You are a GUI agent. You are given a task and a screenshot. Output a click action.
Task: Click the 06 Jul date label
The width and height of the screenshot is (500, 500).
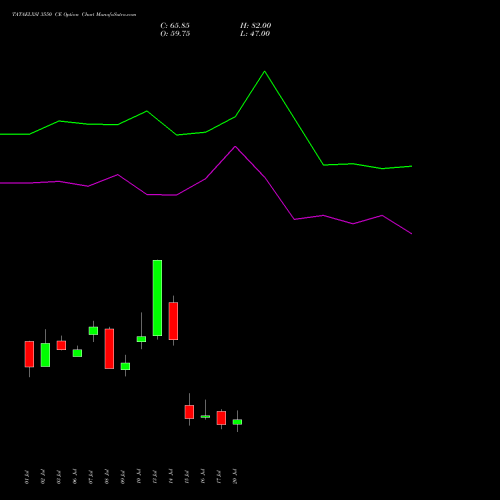pyautogui.click(x=75, y=477)
